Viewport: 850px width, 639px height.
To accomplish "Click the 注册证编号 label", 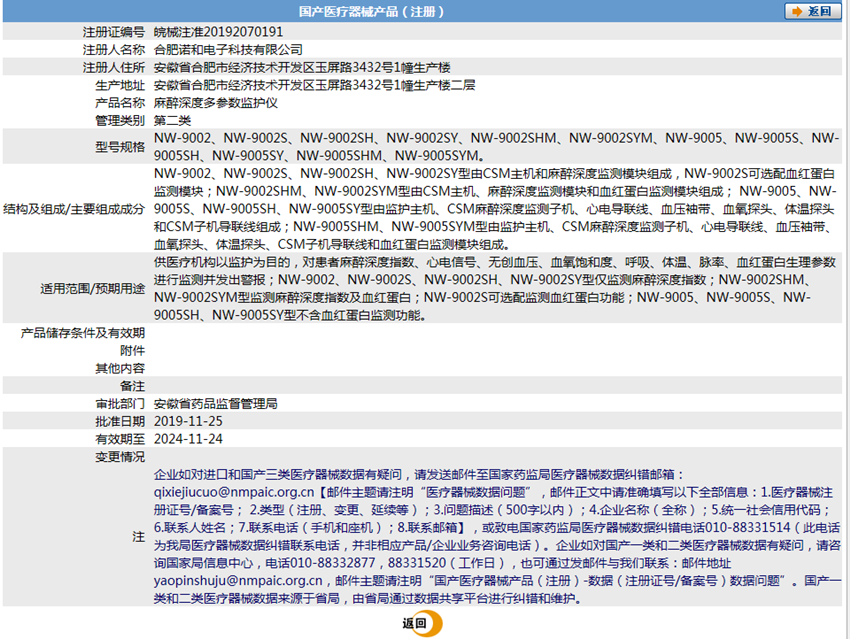I will (114, 32).
